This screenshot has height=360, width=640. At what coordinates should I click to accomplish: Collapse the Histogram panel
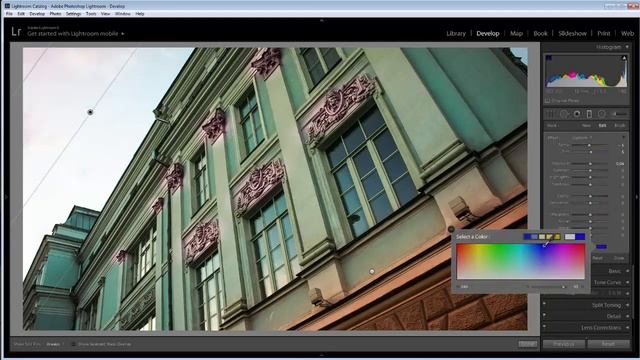point(627,47)
